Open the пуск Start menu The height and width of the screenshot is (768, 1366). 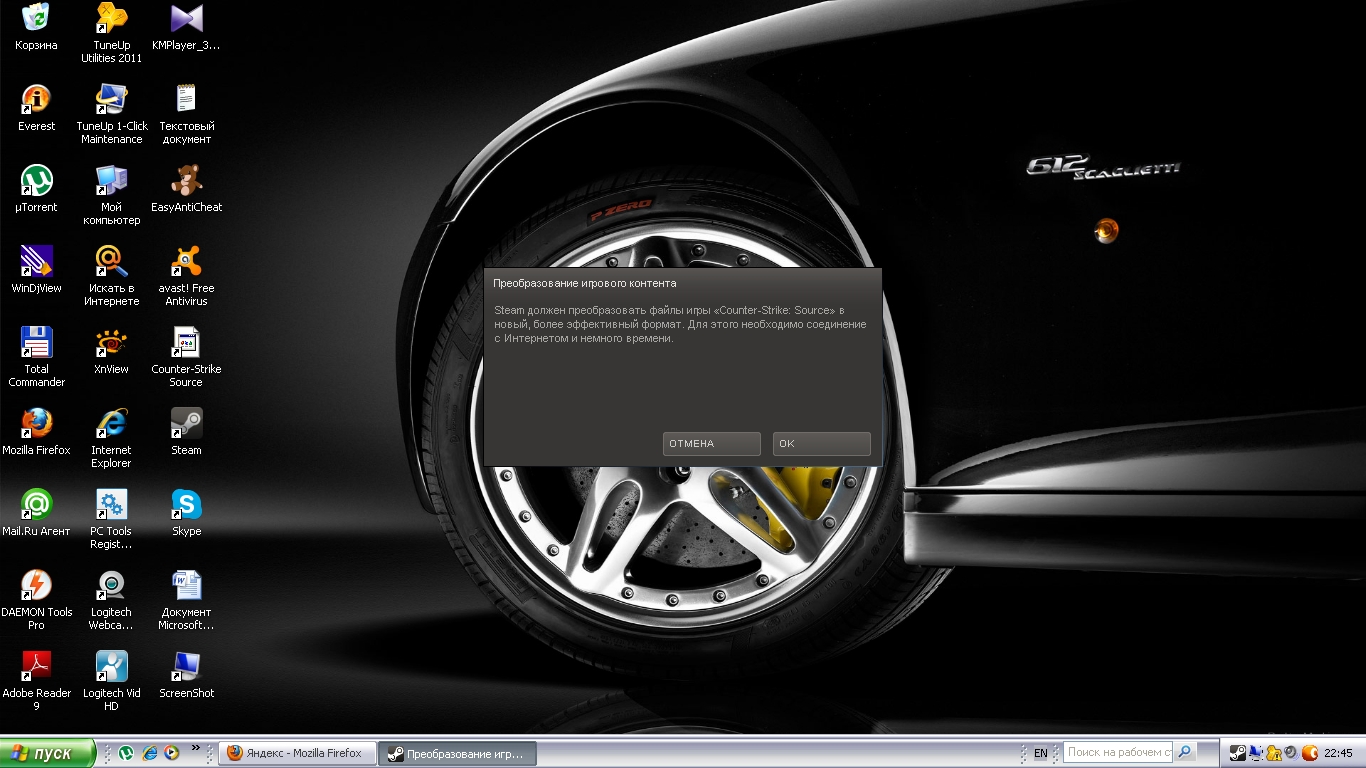coord(48,753)
